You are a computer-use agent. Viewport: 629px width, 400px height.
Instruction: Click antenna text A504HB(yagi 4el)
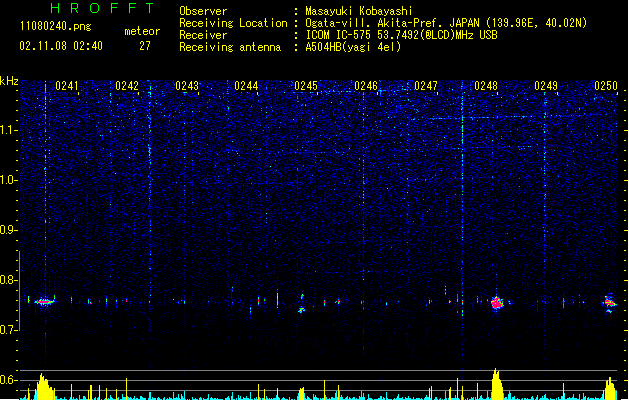pos(353,47)
